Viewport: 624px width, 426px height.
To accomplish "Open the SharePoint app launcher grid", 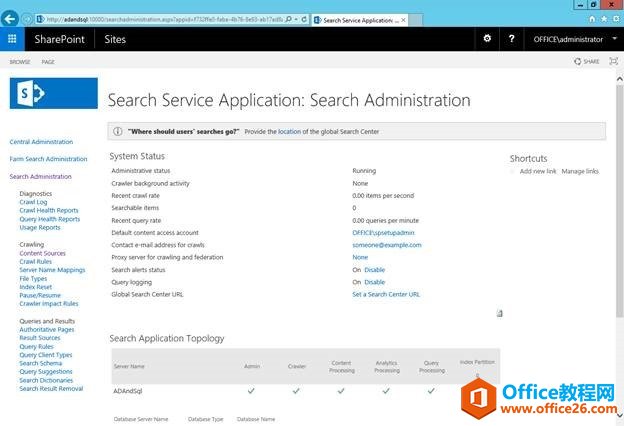I will (12, 39).
